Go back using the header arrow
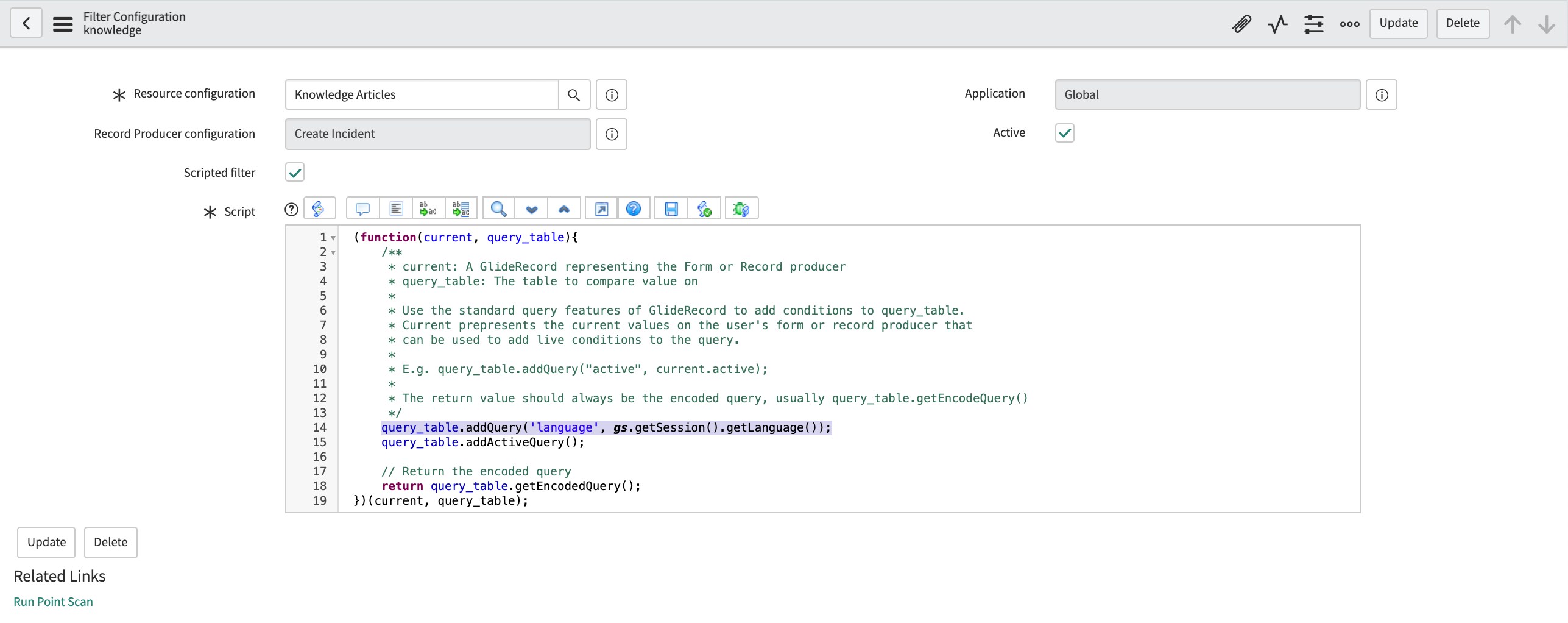 tap(26, 23)
